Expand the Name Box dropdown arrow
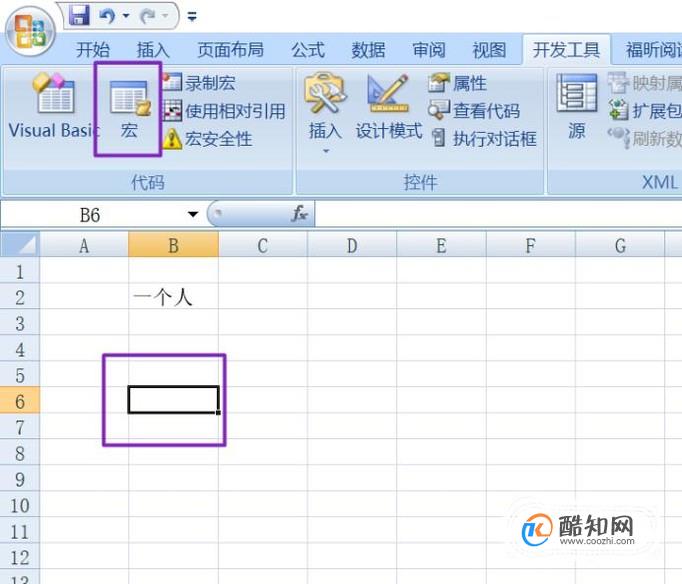Screen dimensions: 682x584 point(193,214)
